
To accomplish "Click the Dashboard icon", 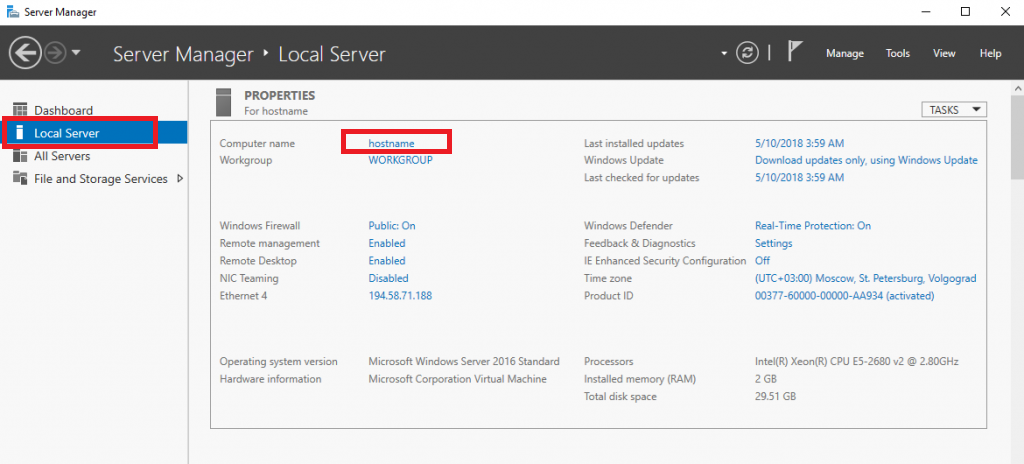I will tap(20, 110).
